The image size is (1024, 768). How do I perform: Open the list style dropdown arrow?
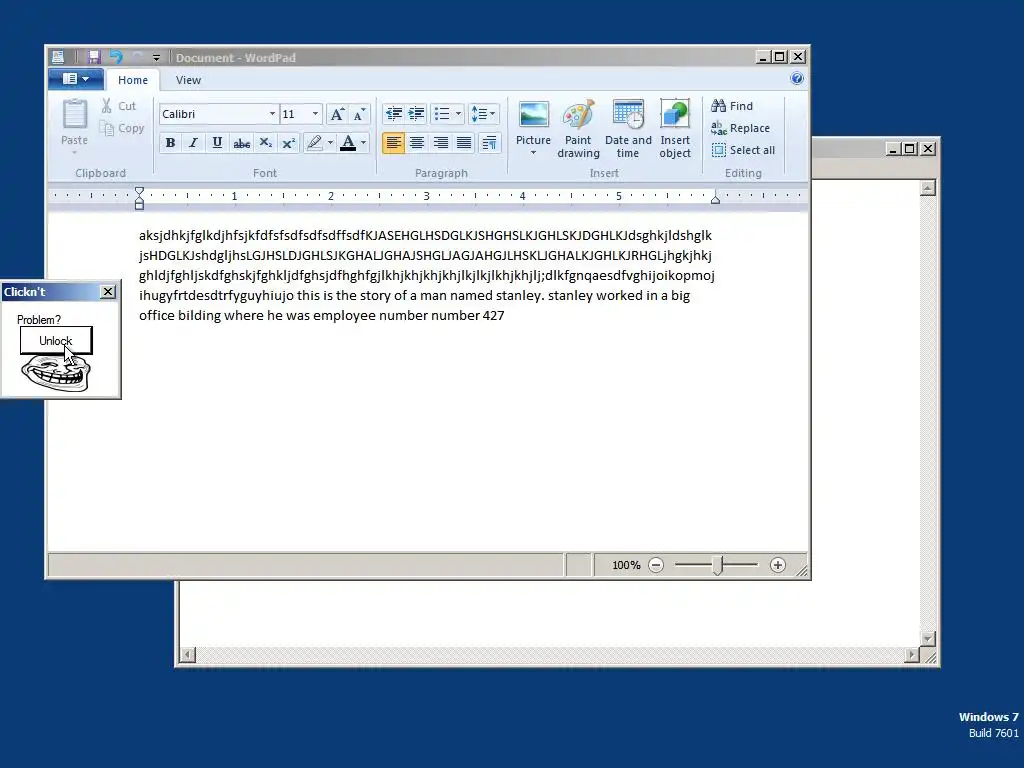tap(458, 114)
